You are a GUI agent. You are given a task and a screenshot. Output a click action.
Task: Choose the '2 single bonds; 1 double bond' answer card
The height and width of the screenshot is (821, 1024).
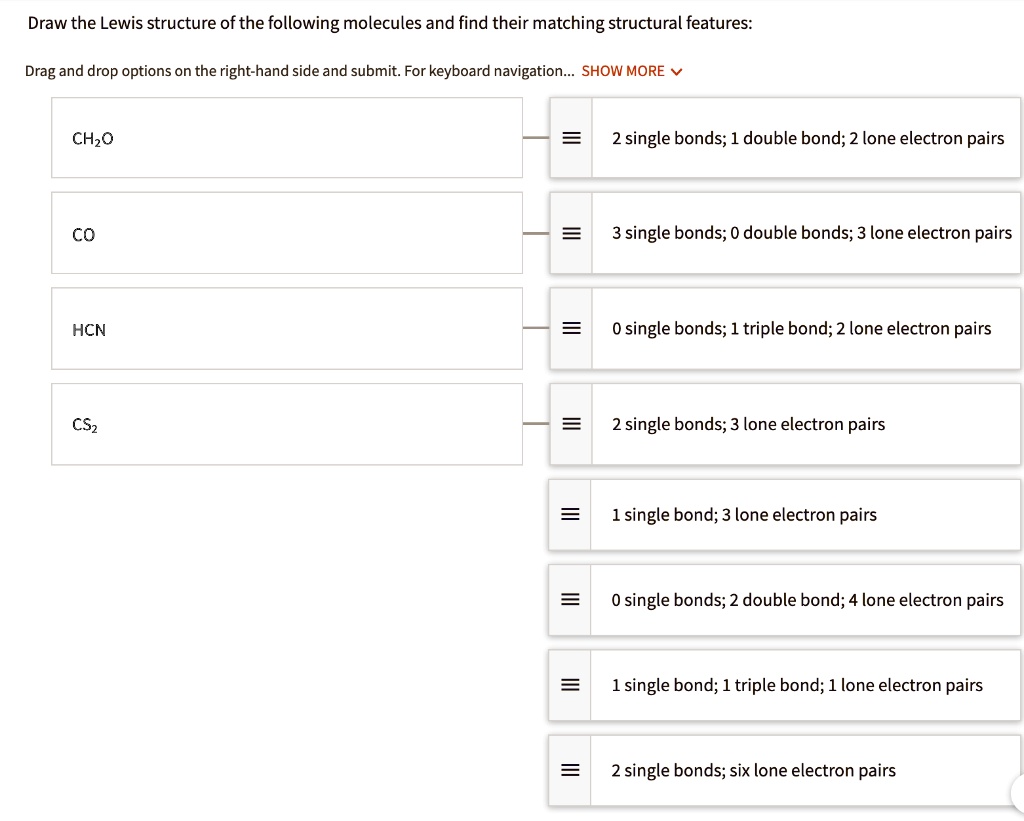(808, 138)
